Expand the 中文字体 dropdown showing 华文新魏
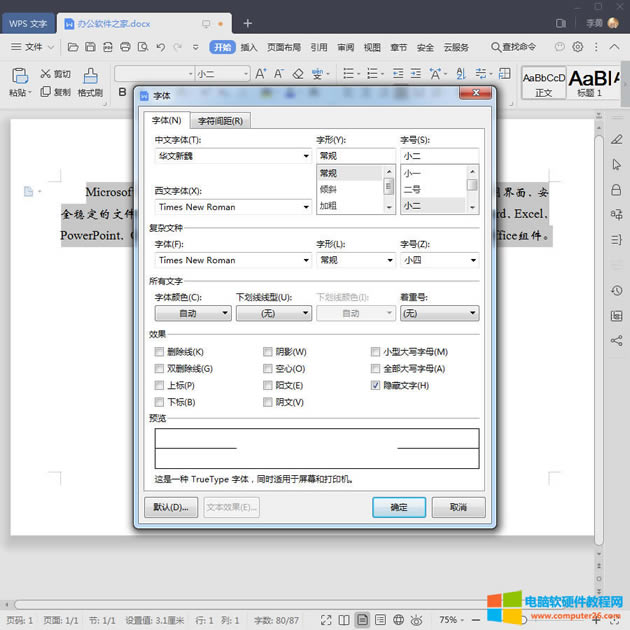Image resolution: width=630 pixels, height=630 pixels. 306,156
